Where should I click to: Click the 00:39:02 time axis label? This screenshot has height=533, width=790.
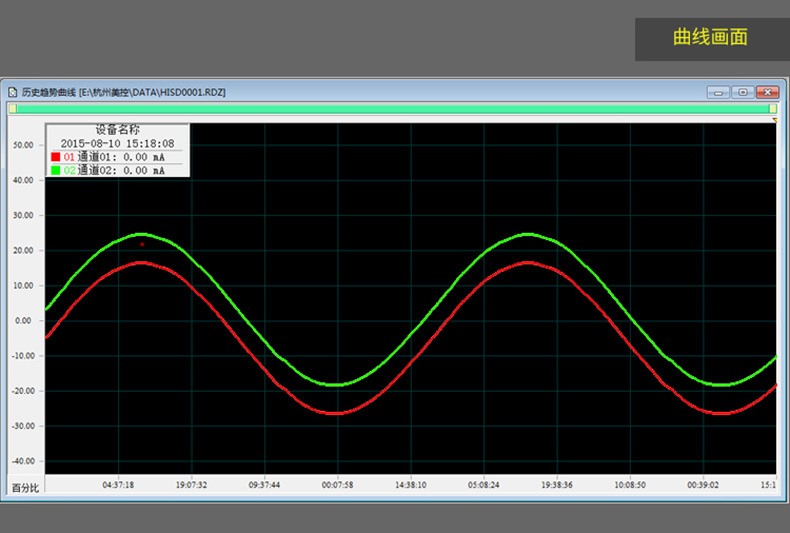[703, 485]
